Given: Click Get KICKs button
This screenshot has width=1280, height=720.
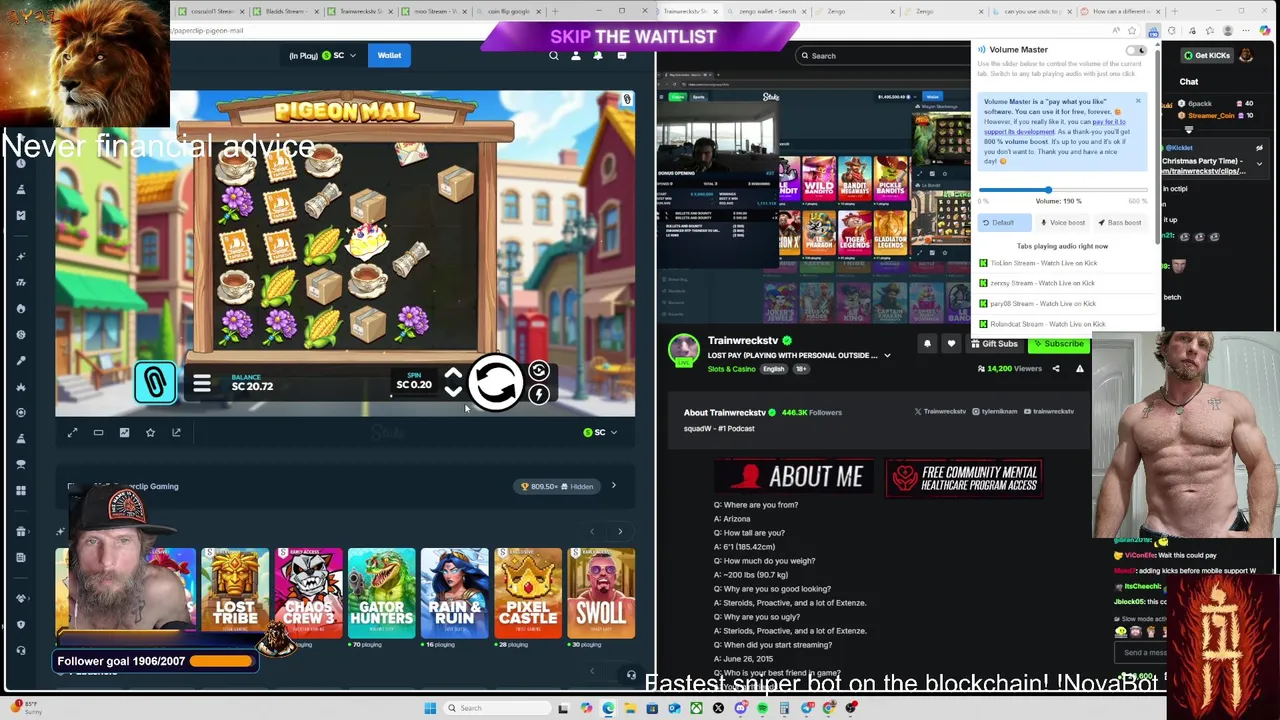Looking at the screenshot, I should click(1206, 56).
